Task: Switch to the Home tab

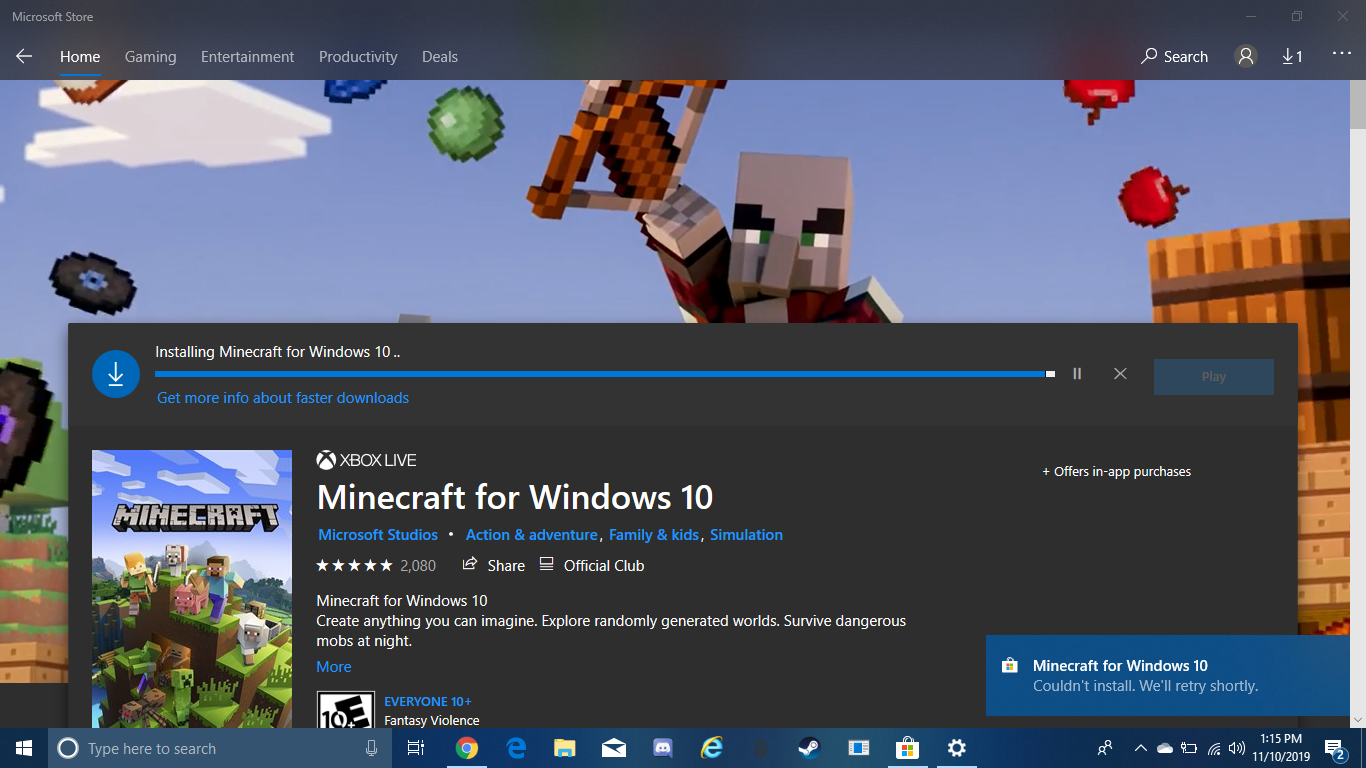Action: pos(80,57)
